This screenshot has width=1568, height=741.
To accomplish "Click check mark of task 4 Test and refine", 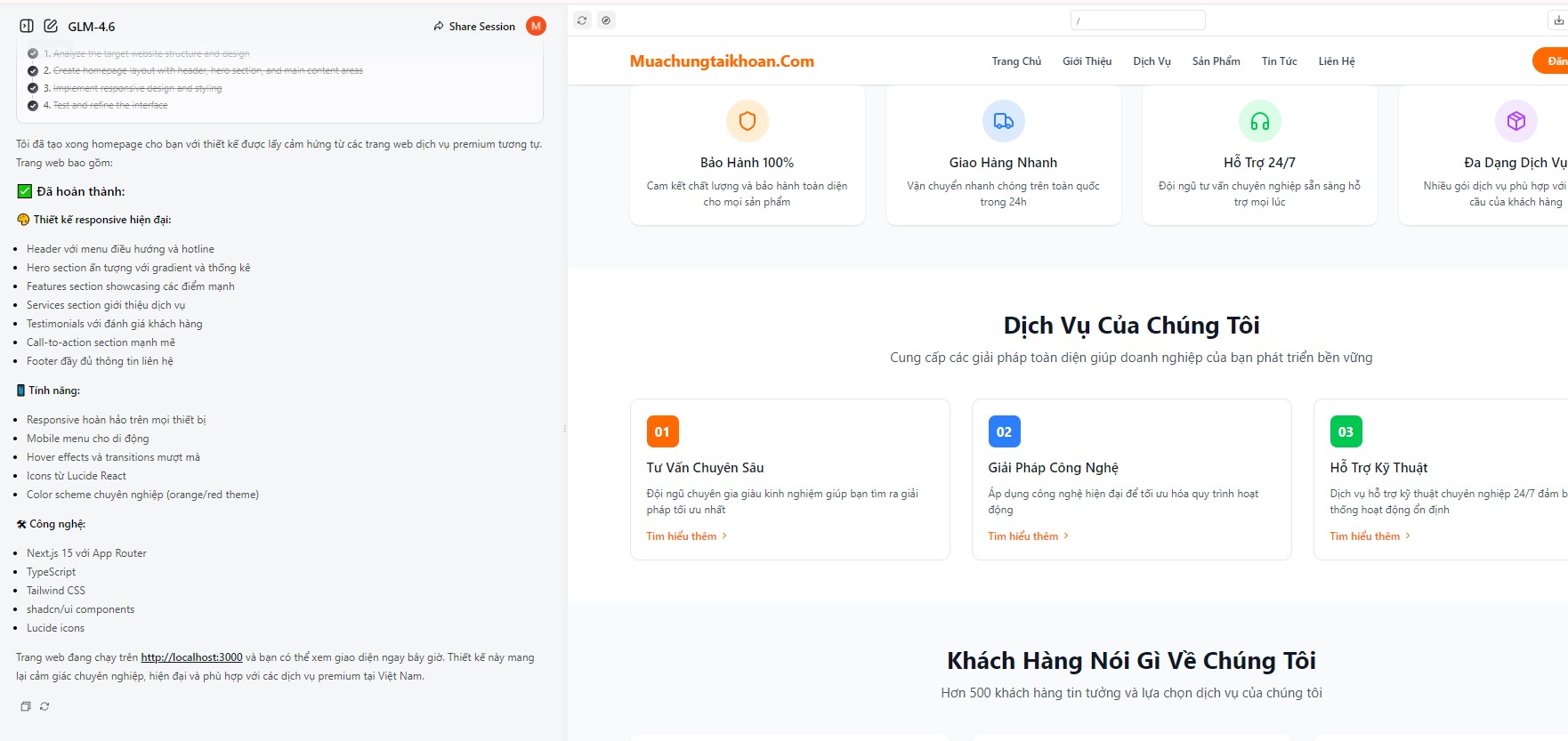I will (x=33, y=105).
